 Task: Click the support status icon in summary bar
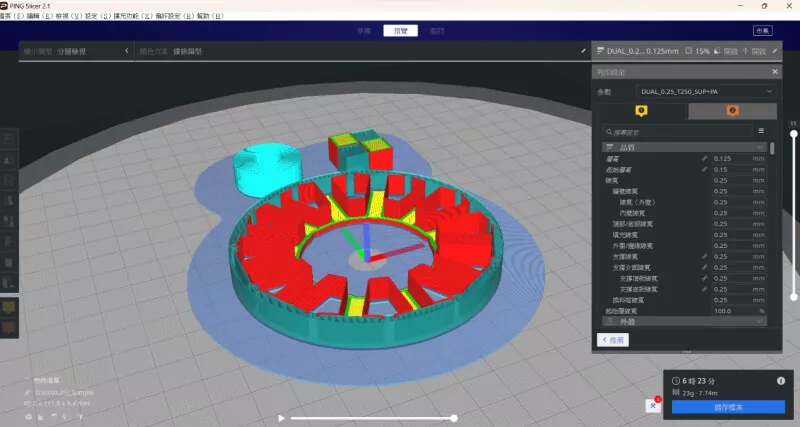(717, 51)
